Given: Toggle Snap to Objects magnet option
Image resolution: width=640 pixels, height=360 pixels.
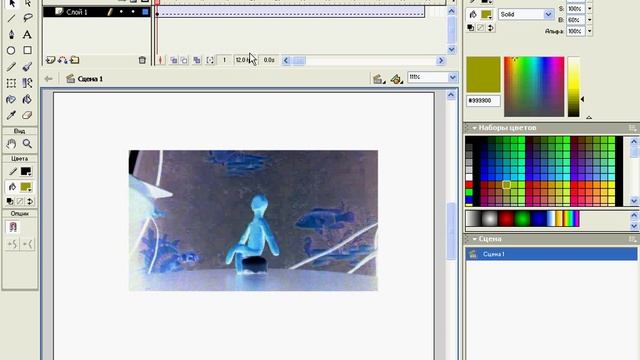Looking at the screenshot, I should click(x=13, y=227).
